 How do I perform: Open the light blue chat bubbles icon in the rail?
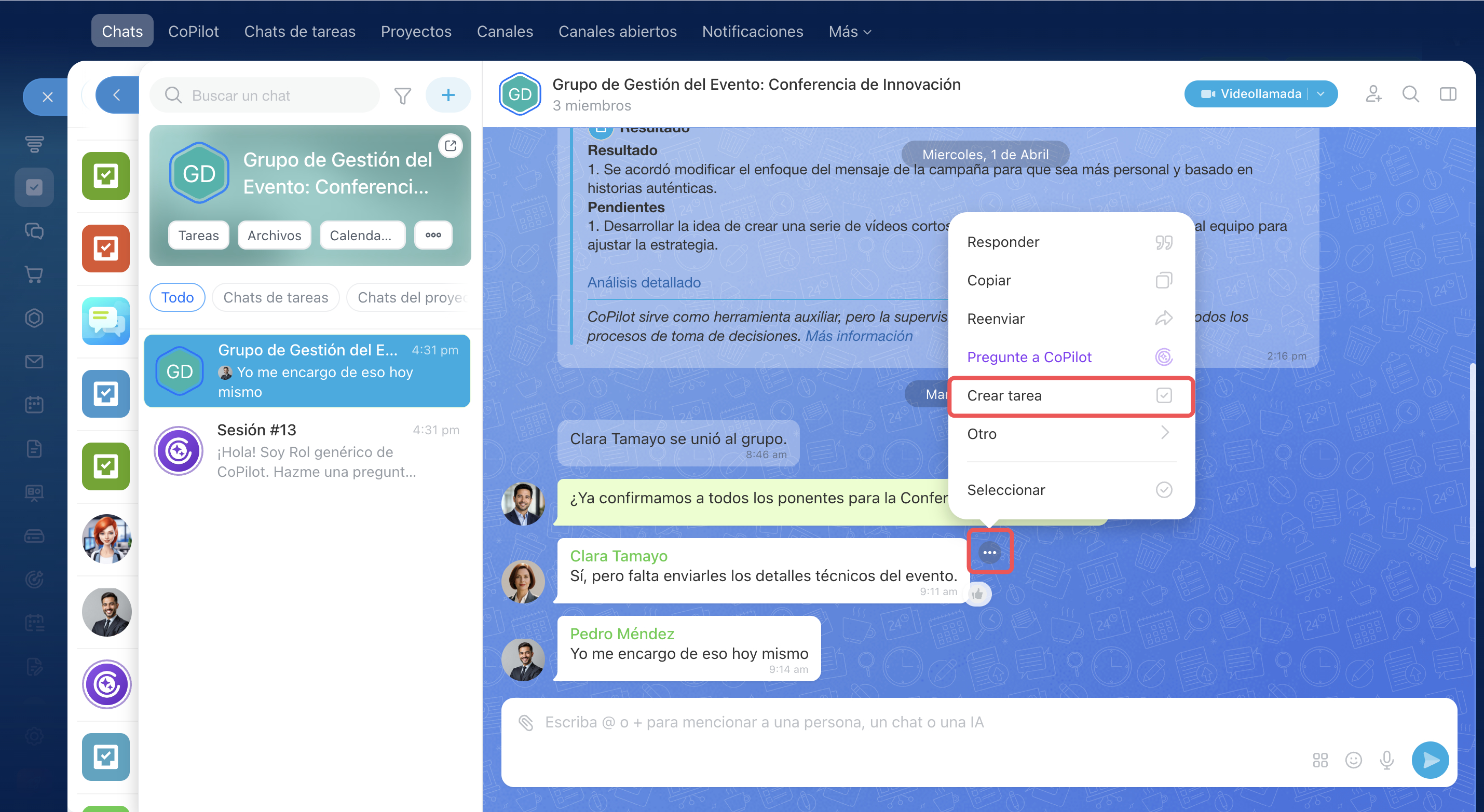(106, 321)
